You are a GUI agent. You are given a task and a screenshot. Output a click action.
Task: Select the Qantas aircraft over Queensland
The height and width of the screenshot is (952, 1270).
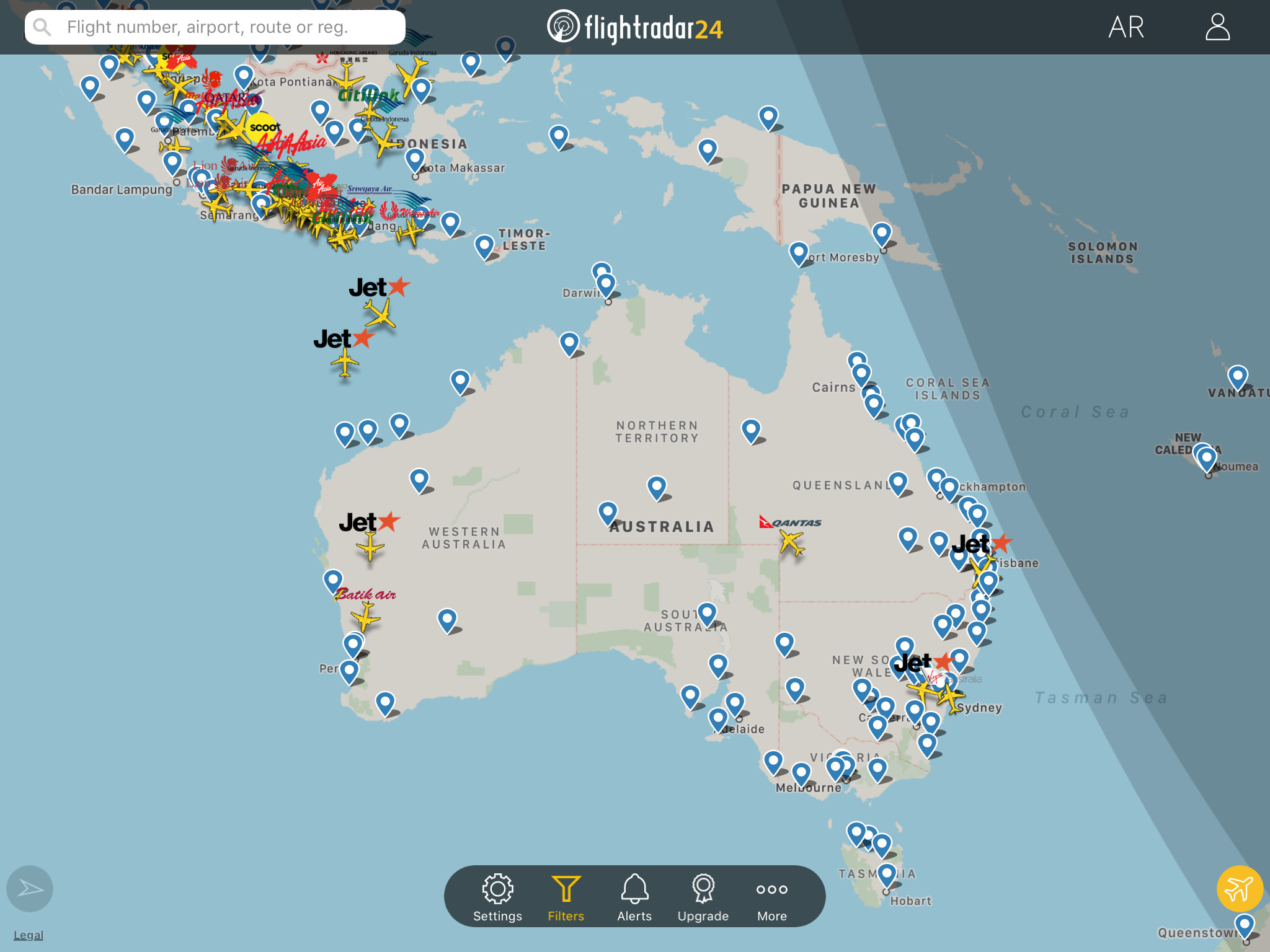click(791, 543)
